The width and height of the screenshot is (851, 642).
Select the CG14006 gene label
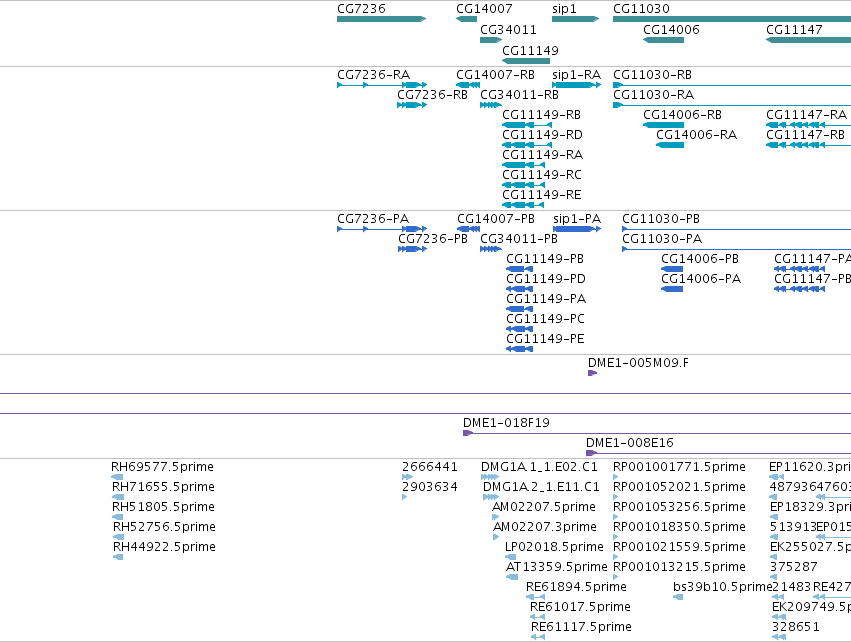point(671,30)
